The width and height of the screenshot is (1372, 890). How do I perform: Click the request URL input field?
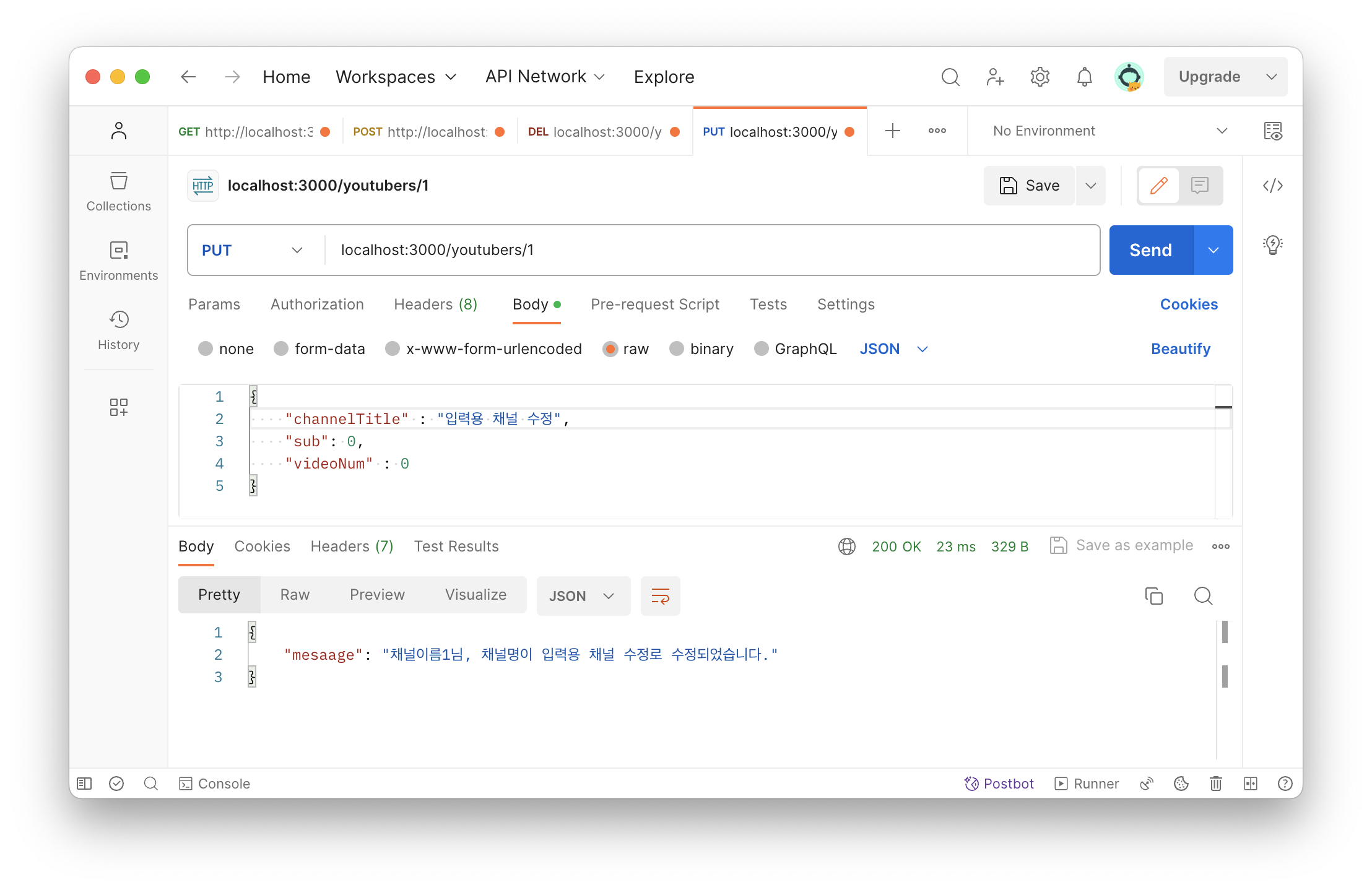point(712,250)
